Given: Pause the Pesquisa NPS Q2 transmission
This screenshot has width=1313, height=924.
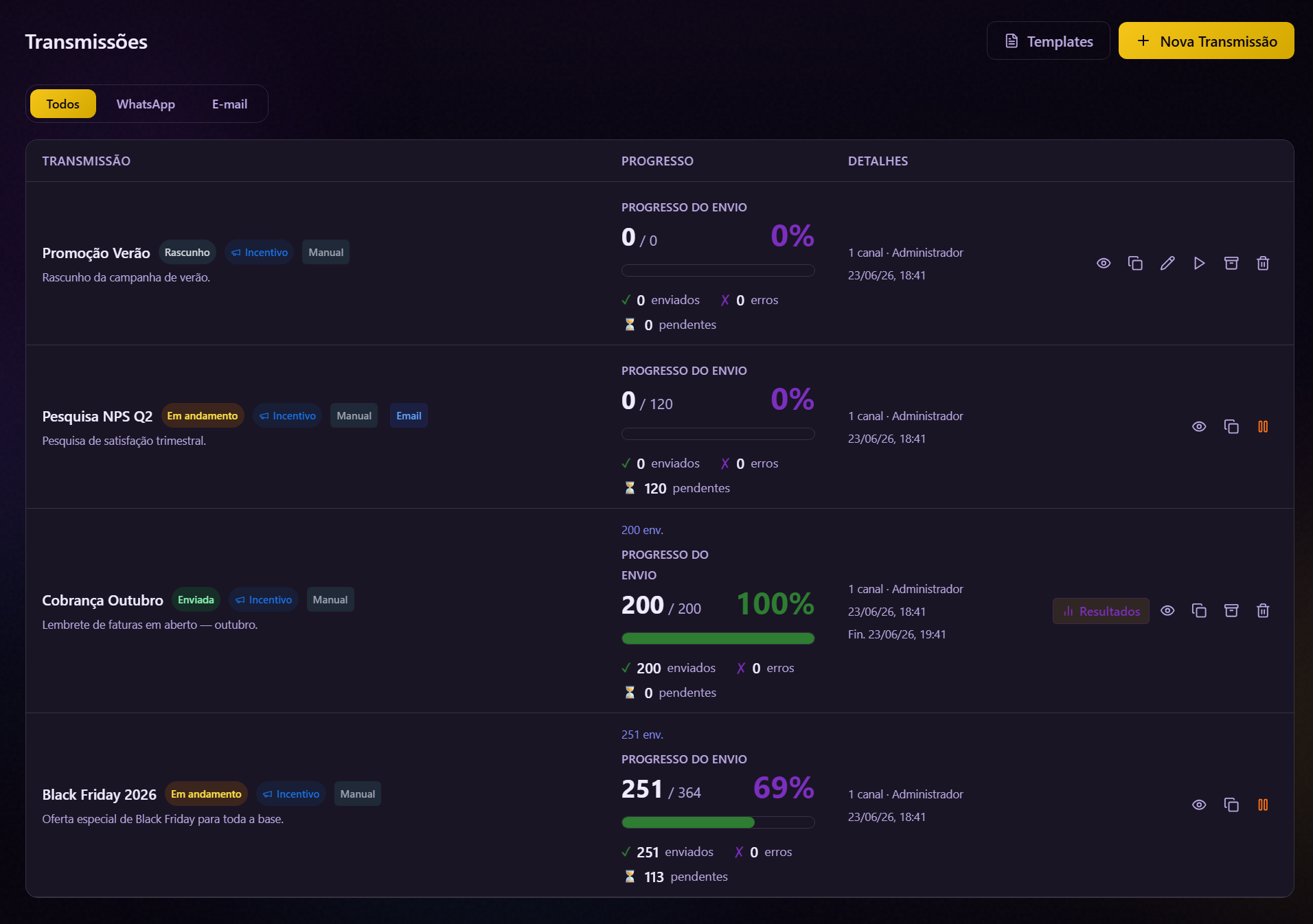Looking at the screenshot, I should 1263,427.
